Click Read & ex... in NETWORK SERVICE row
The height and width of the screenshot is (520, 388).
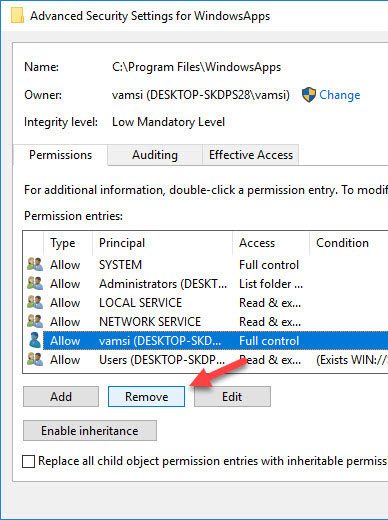click(x=270, y=322)
